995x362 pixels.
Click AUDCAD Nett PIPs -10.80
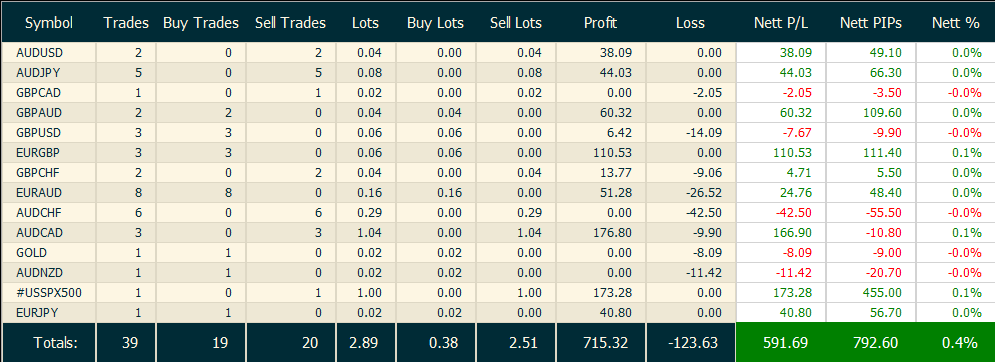883,233
